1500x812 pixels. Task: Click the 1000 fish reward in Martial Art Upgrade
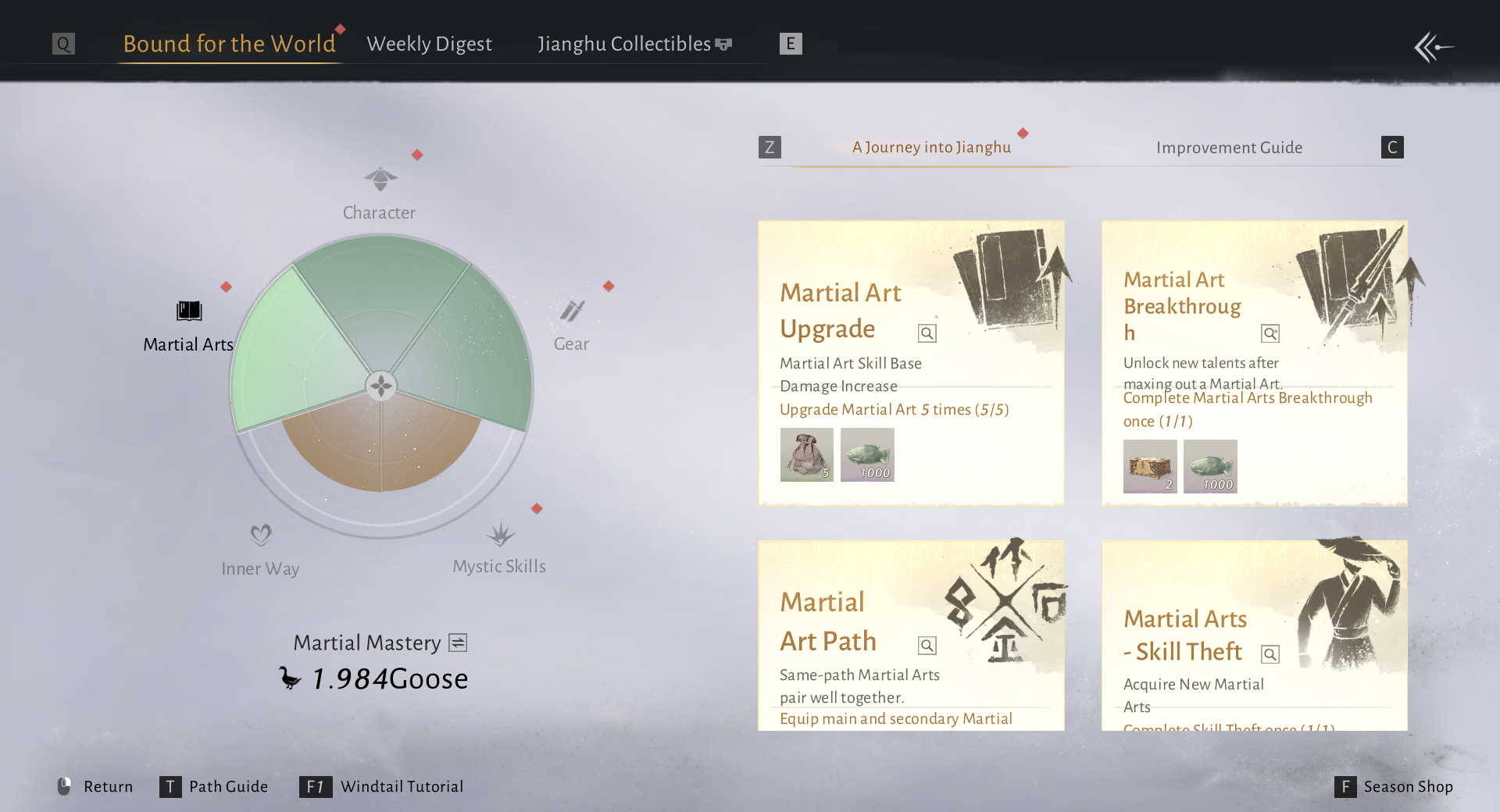click(x=867, y=454)
